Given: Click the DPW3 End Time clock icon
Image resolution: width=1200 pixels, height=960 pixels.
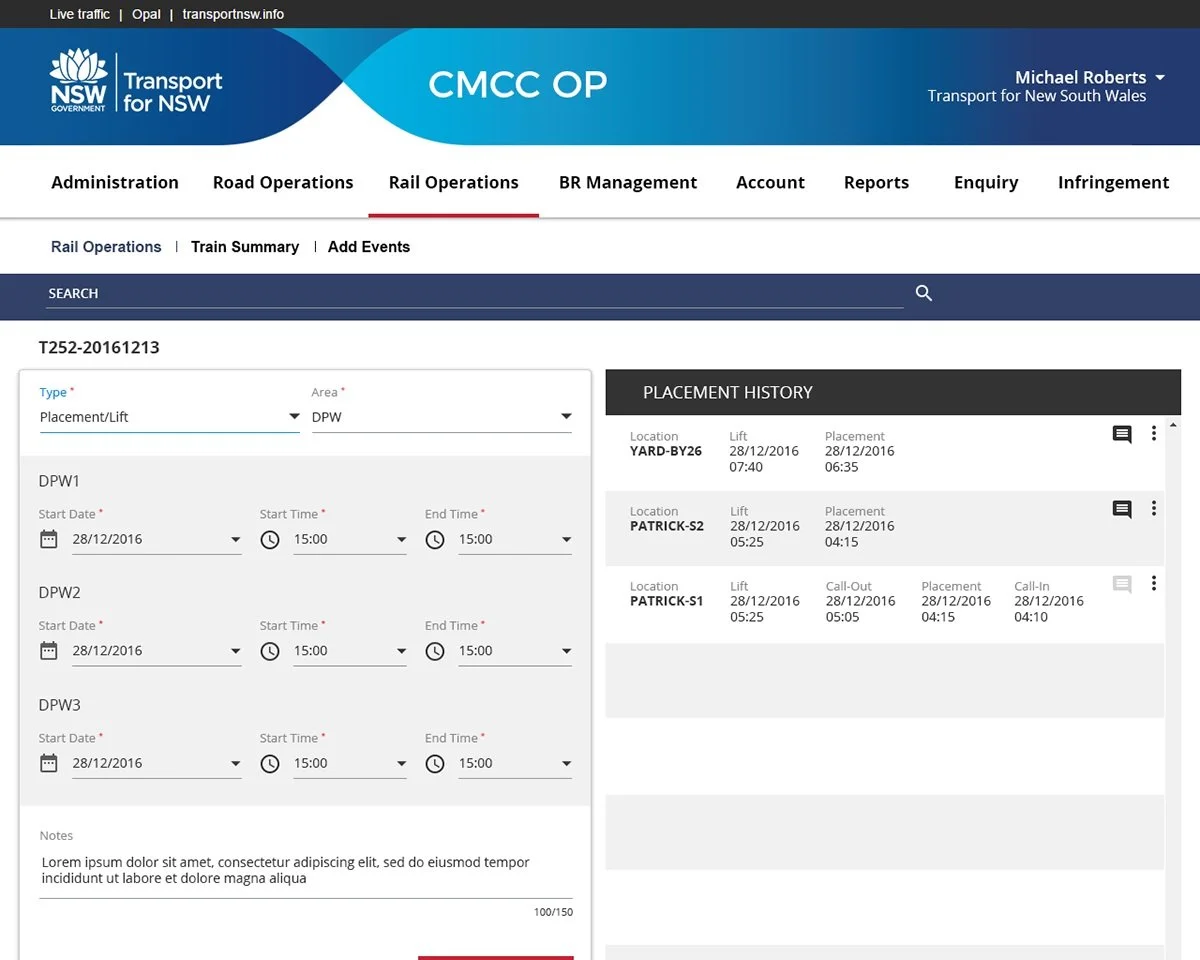Looking at the screenshot, I should point(435,763).
